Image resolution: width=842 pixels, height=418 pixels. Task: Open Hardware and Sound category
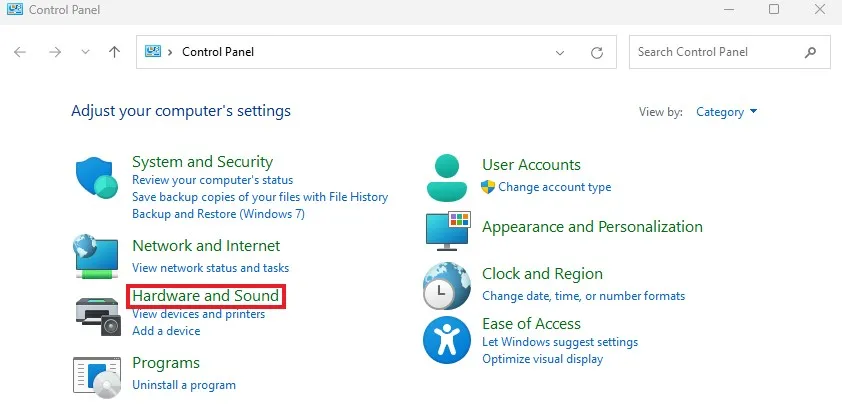coord(205,296)
